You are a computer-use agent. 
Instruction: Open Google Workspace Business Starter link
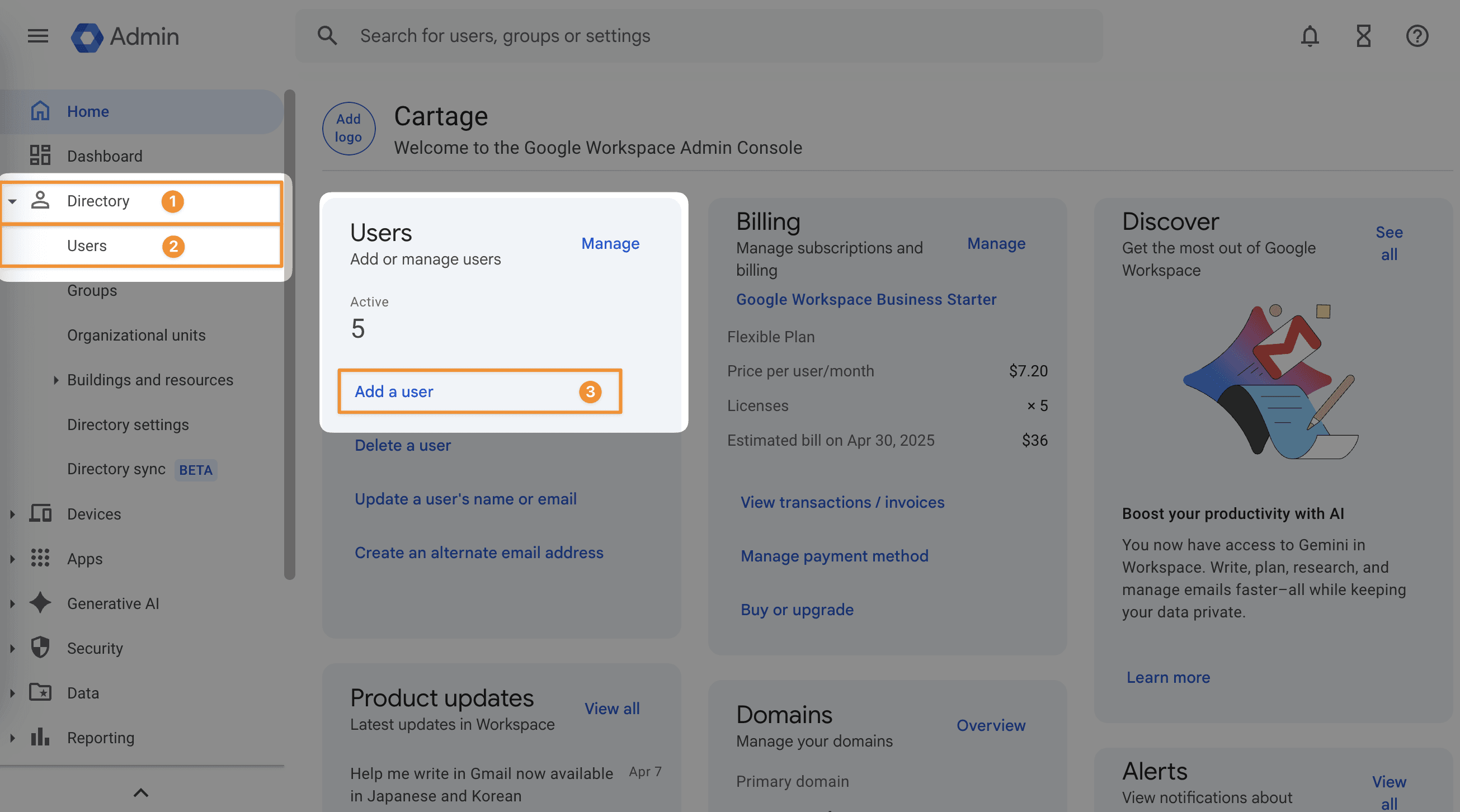[866, 299]
